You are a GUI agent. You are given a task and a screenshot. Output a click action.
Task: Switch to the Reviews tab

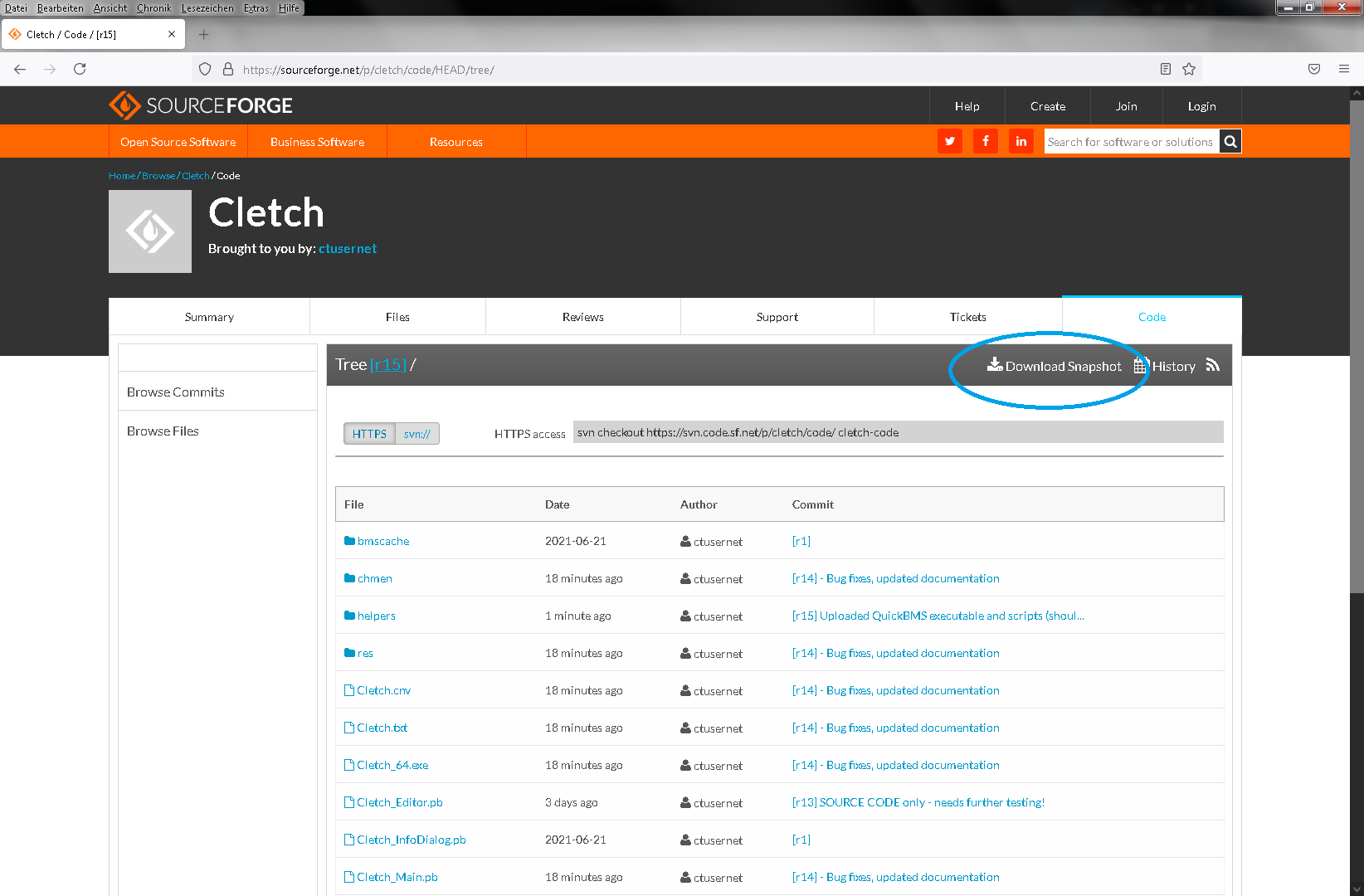click(583, 317)
